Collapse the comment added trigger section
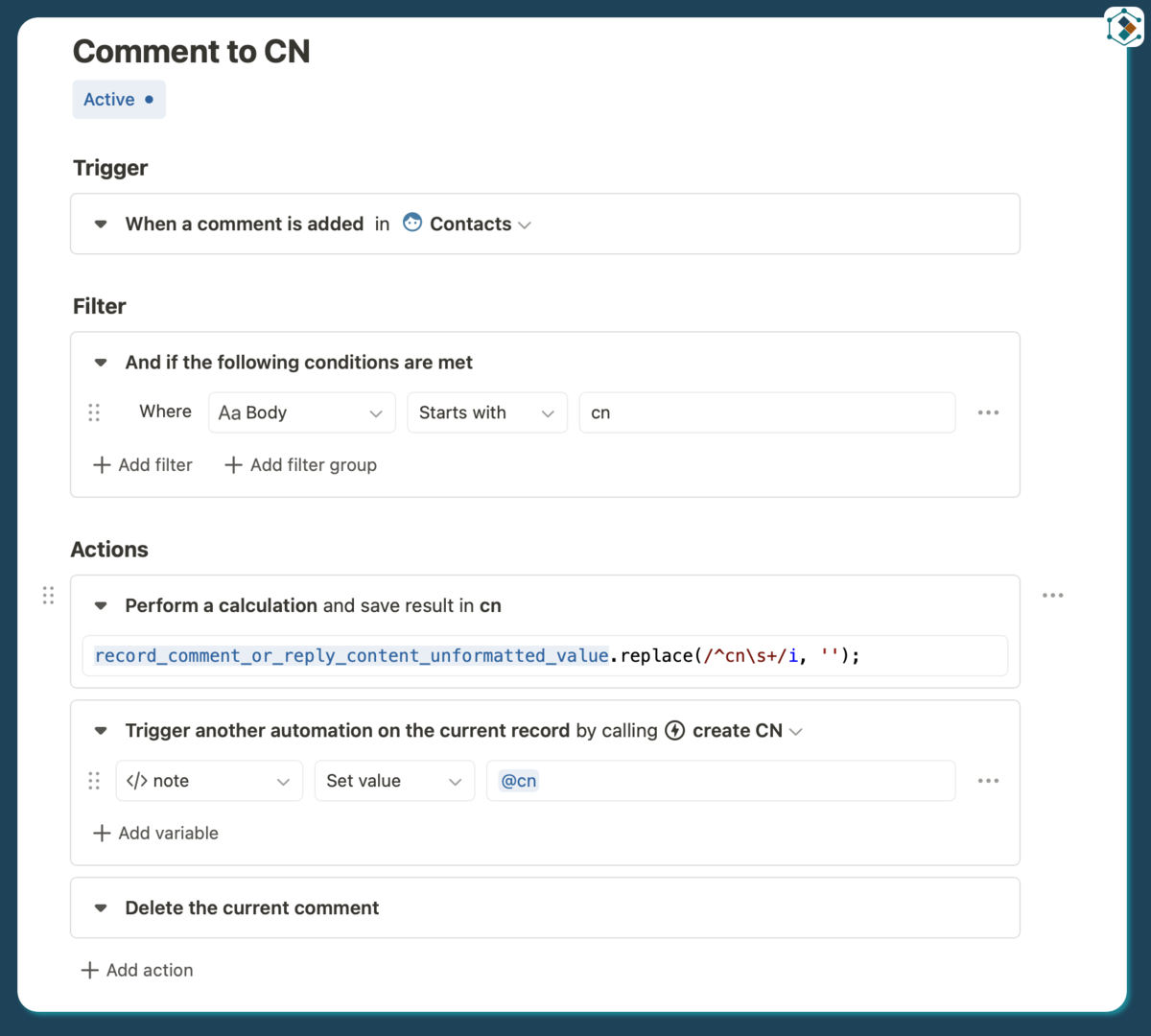 (101, 224)
